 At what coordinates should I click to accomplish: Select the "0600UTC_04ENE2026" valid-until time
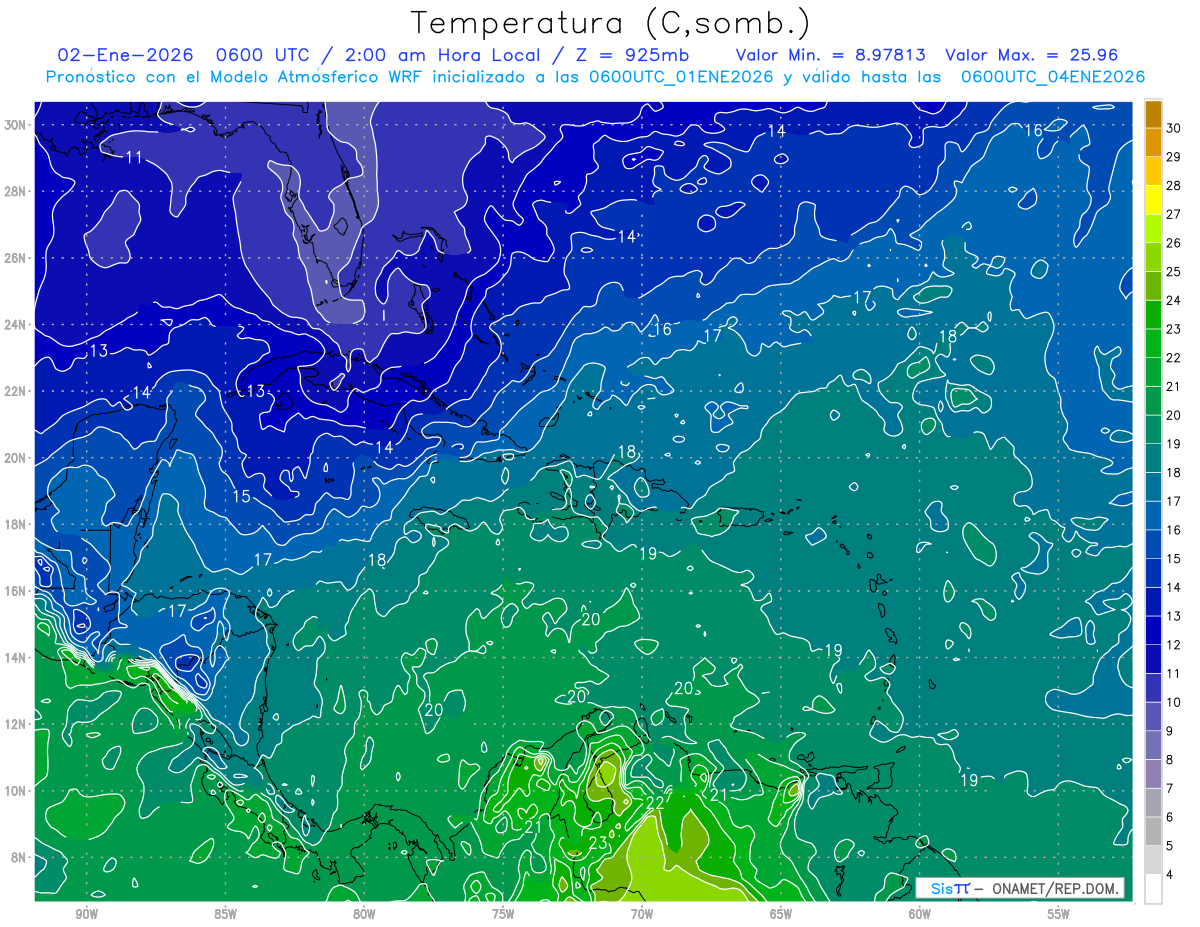click(x=1053, y=77)
